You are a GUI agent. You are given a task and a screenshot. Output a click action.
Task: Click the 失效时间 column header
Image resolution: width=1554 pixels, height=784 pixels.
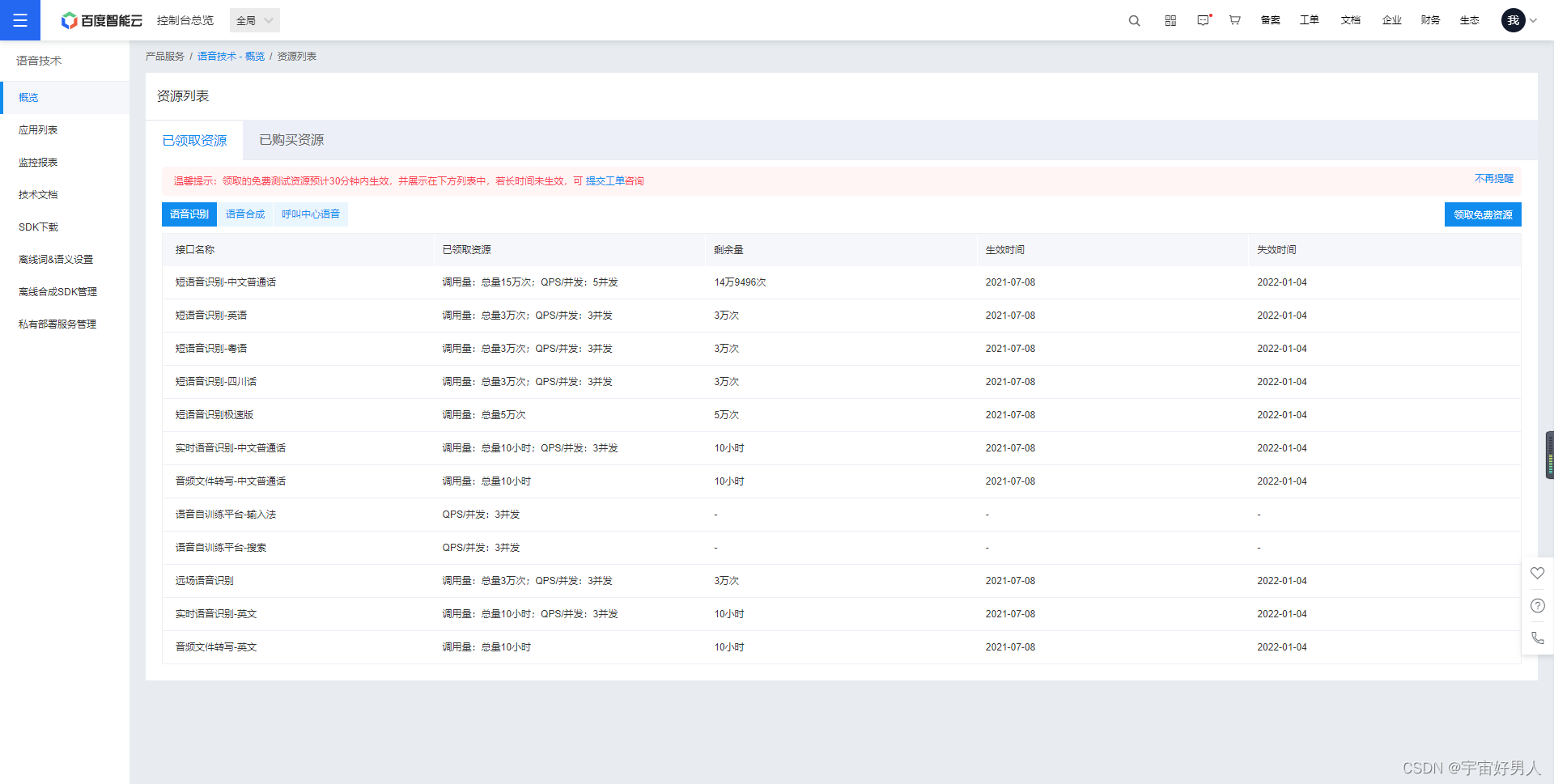point(1276,250)
